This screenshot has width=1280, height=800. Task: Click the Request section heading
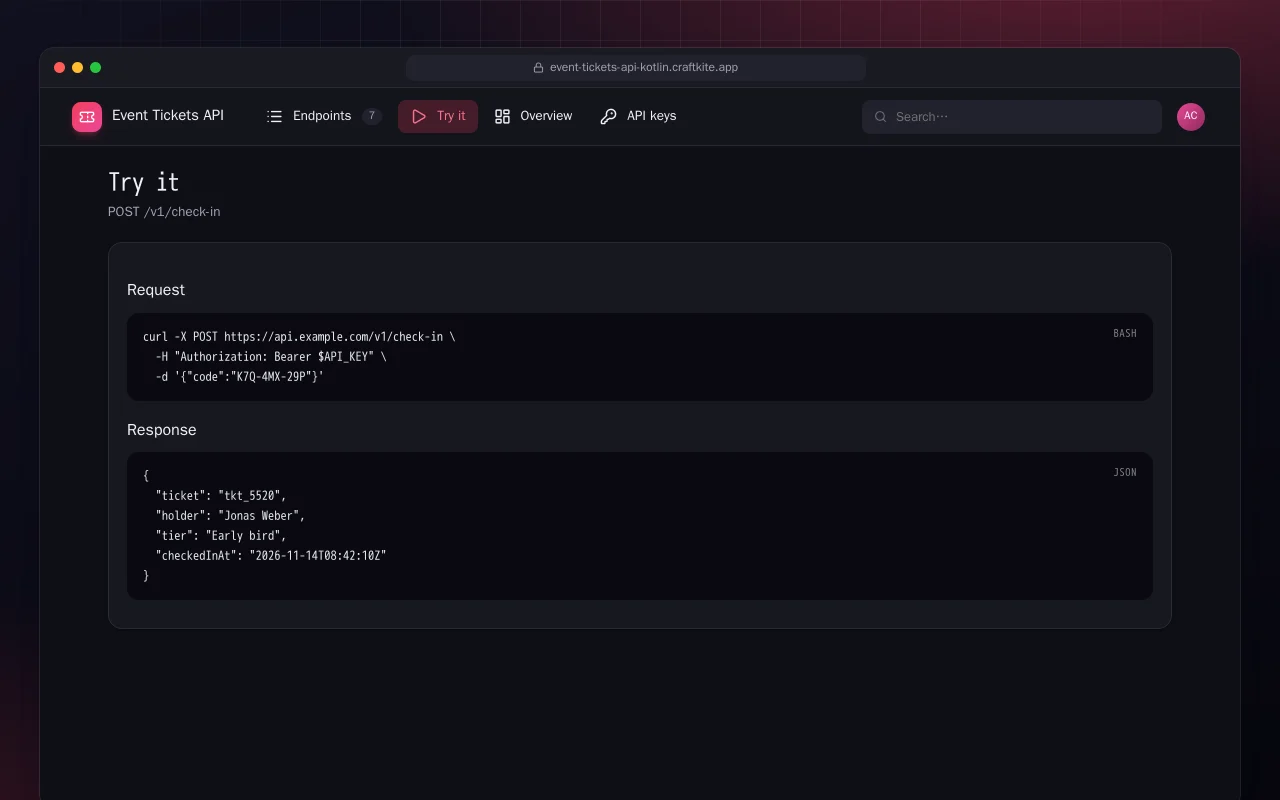(156, 290)
